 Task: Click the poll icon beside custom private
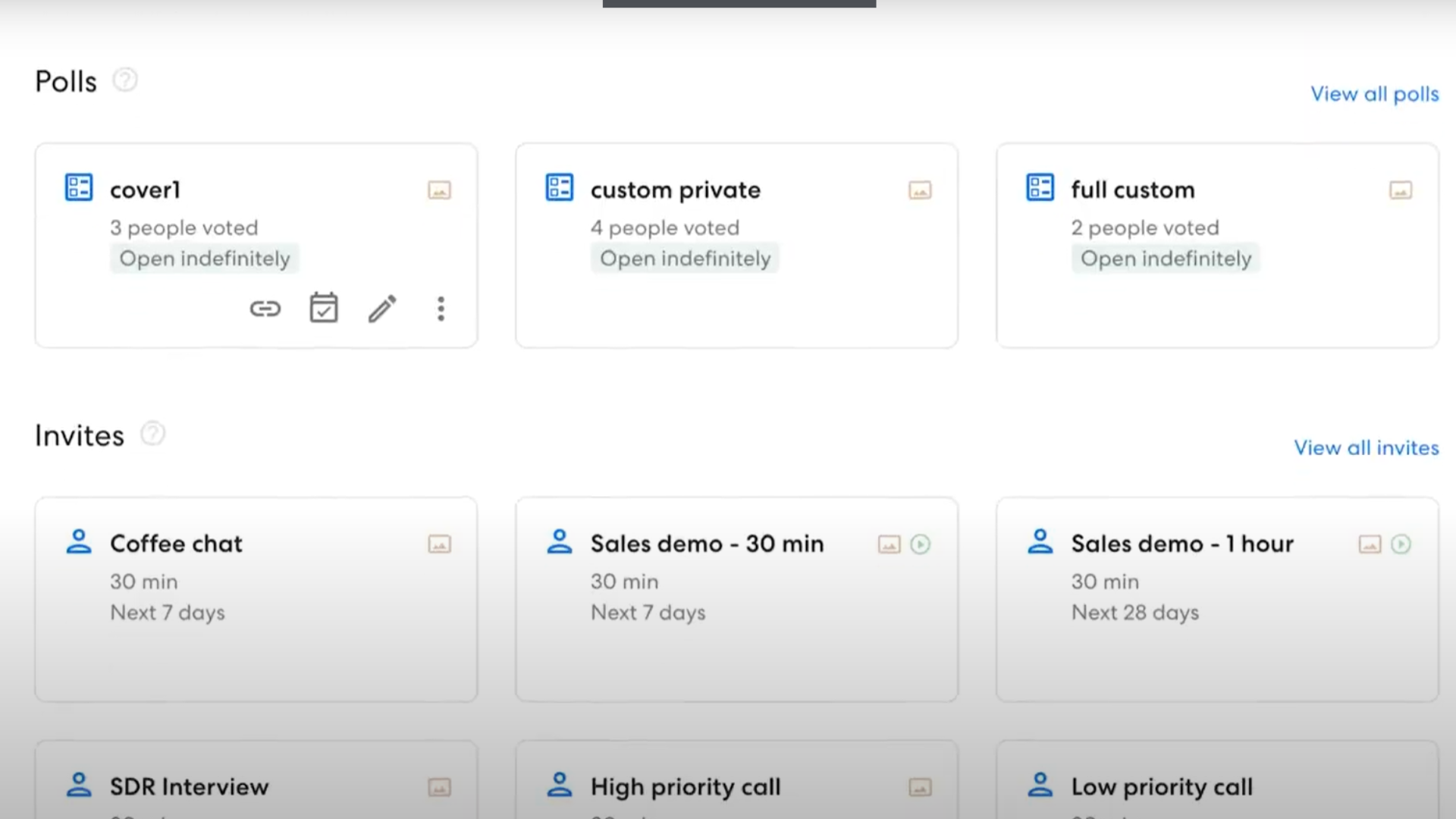[560, 187]
